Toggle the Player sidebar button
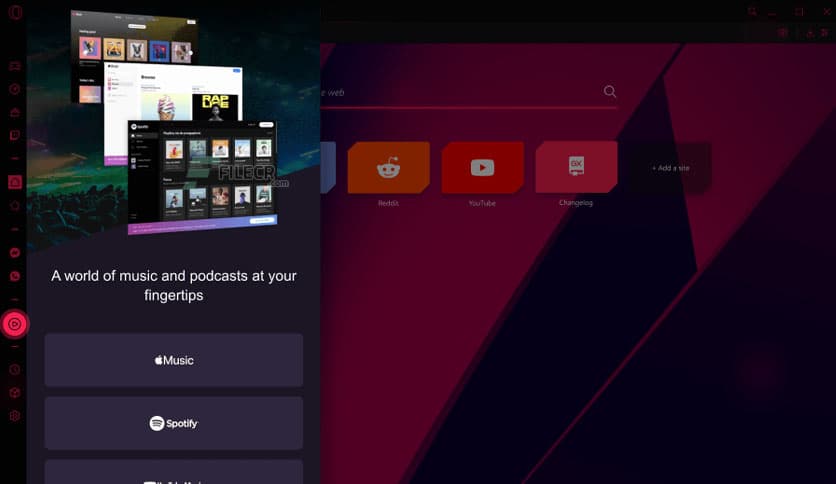The image size is (836, 484). [x=15, y=324]
